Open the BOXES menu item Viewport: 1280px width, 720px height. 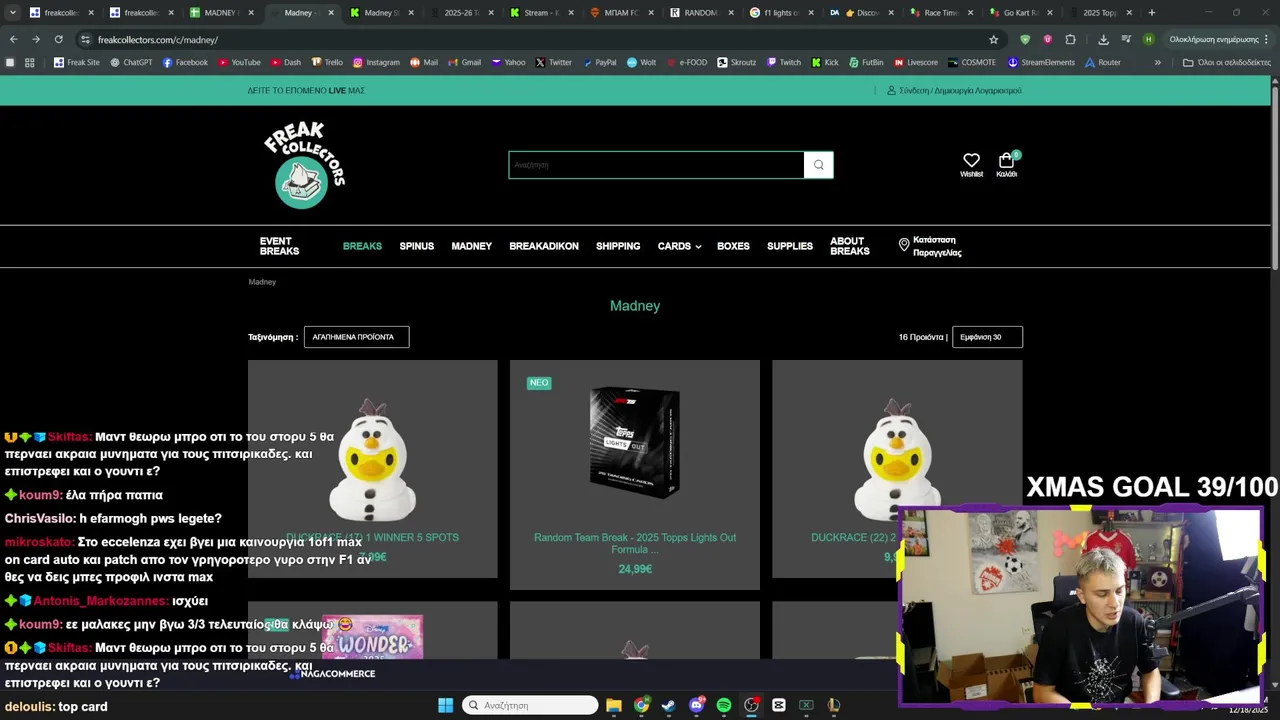click(x=733, y=246)
